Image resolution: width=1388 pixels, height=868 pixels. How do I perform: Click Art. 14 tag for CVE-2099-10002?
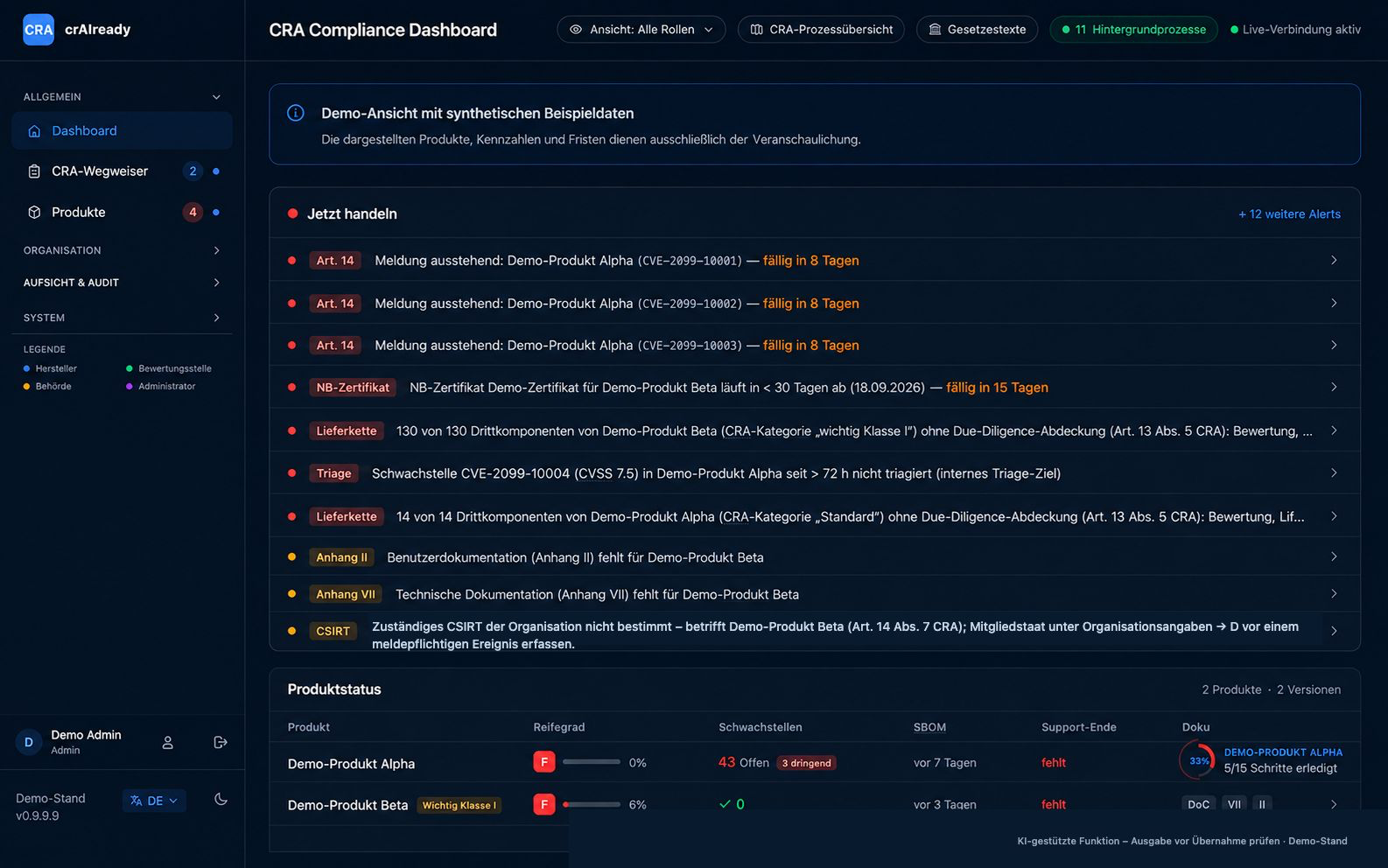coord(335,304)
